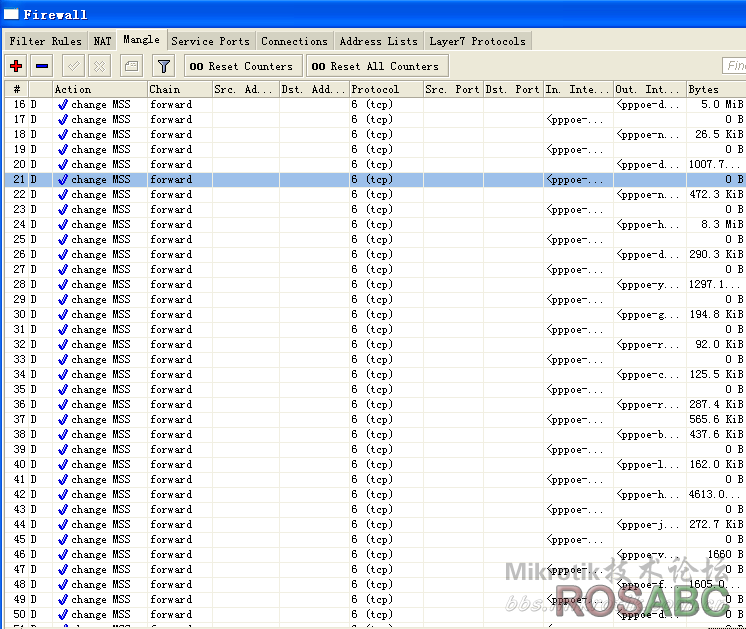Image resolution: width=746 pixels, height=629 pixels.
Task: Select rule 20 out interface pppoe-d cell
Action: tap(649, 165)
